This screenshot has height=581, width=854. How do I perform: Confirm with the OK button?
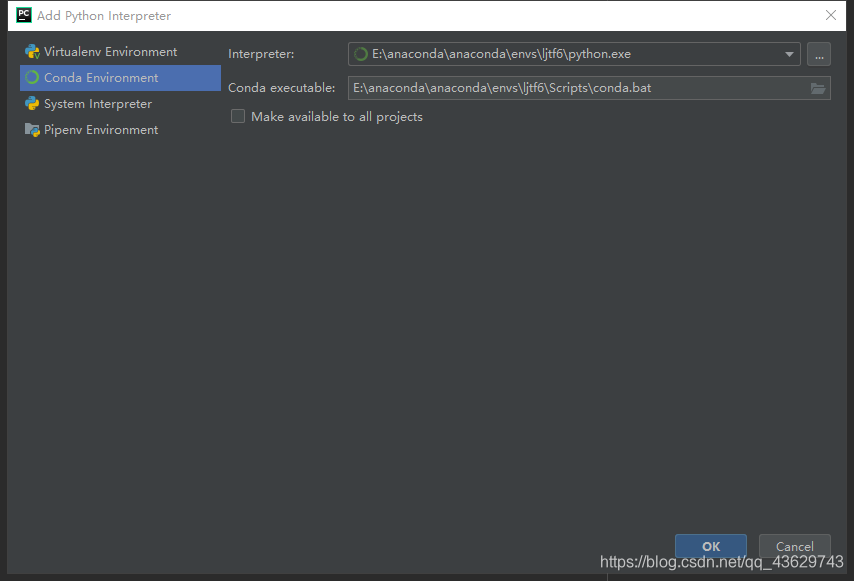pos(711,546)
